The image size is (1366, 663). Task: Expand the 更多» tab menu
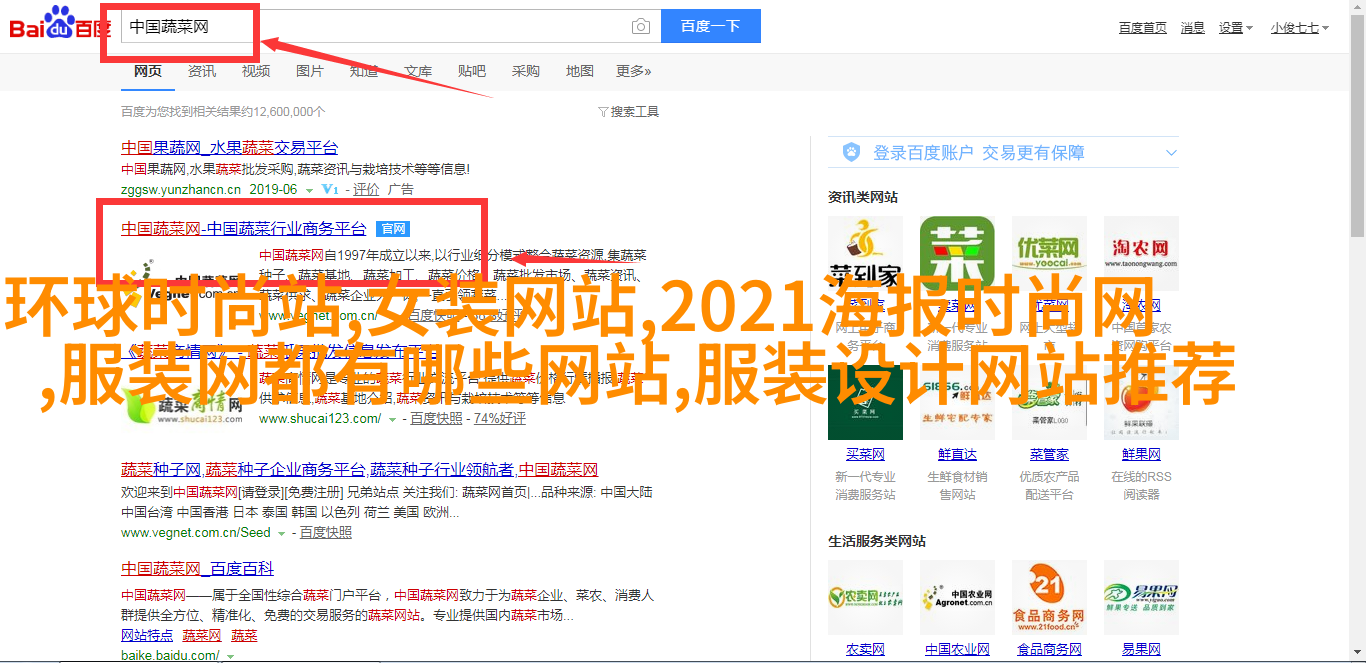pyautogui.click(x=633, y=71)
